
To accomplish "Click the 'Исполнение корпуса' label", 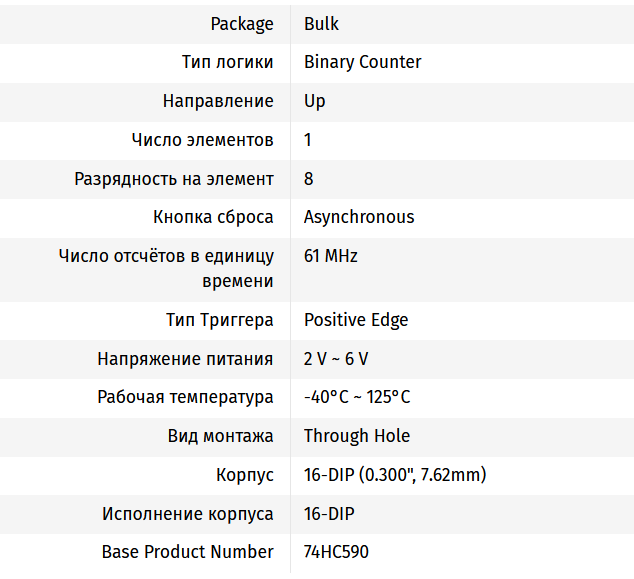I will coord(188,514).
